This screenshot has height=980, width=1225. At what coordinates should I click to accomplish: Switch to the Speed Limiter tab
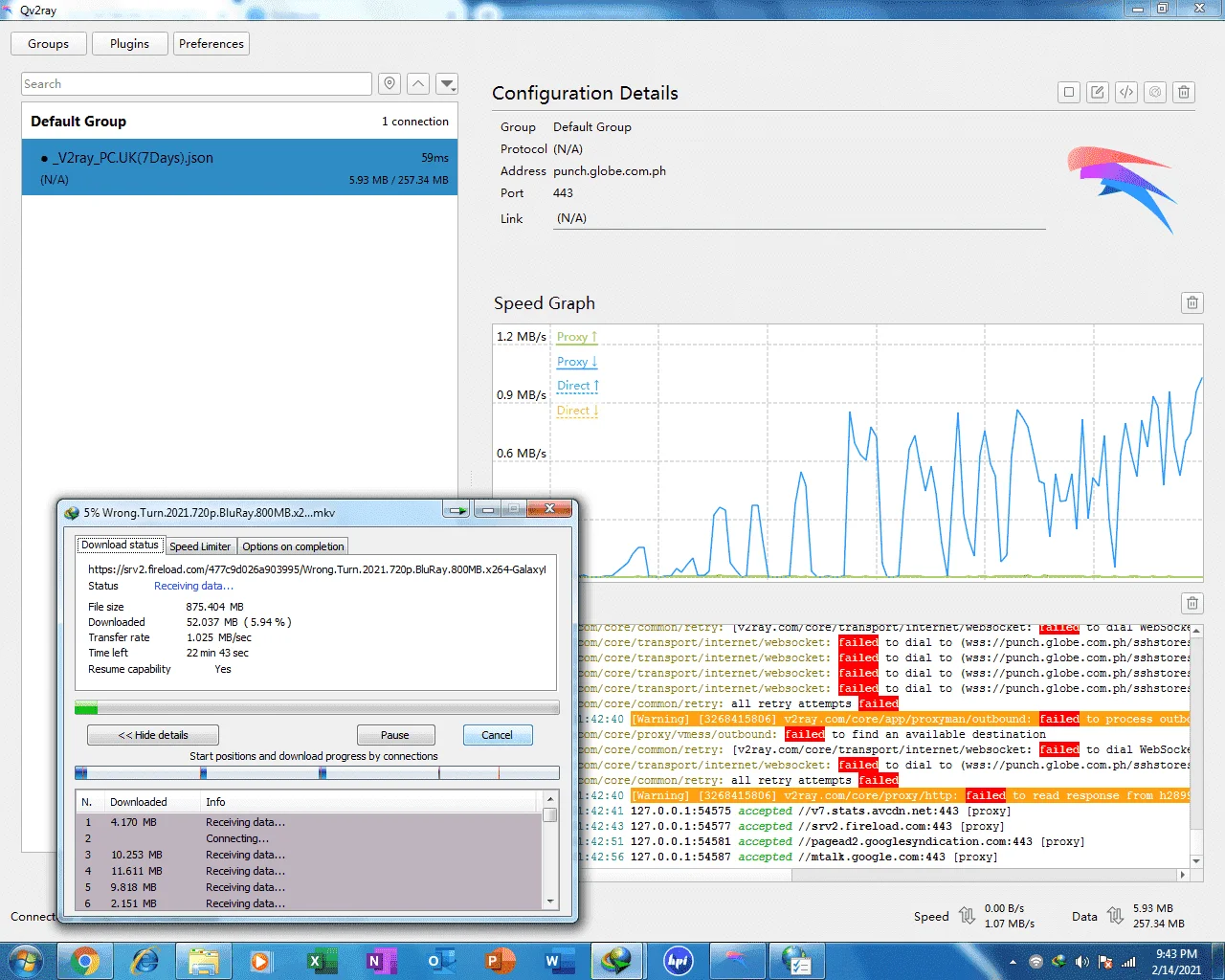click(x=200, y=546)
